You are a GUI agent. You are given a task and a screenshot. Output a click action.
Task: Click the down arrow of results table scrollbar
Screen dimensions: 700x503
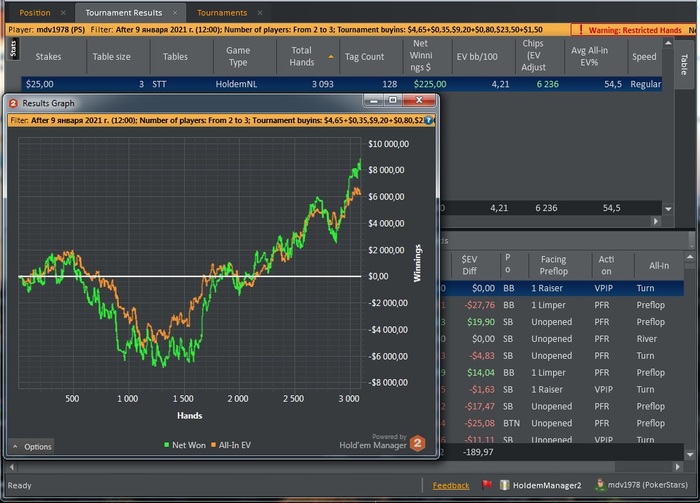pyautogui.click(x=668, y=208)
